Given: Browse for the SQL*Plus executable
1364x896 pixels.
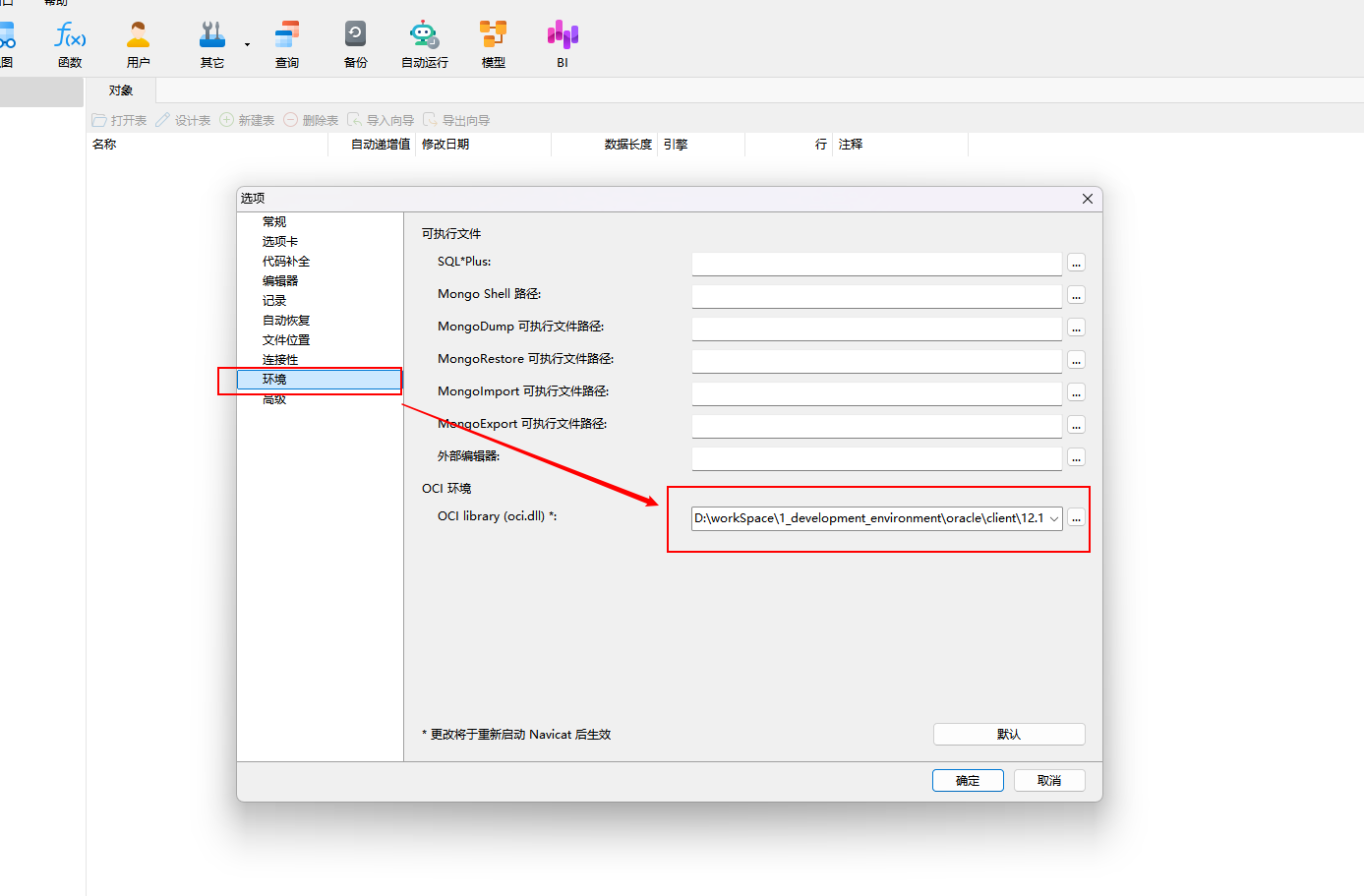Looking at the screenshot, I should [x=1077, y=264].
